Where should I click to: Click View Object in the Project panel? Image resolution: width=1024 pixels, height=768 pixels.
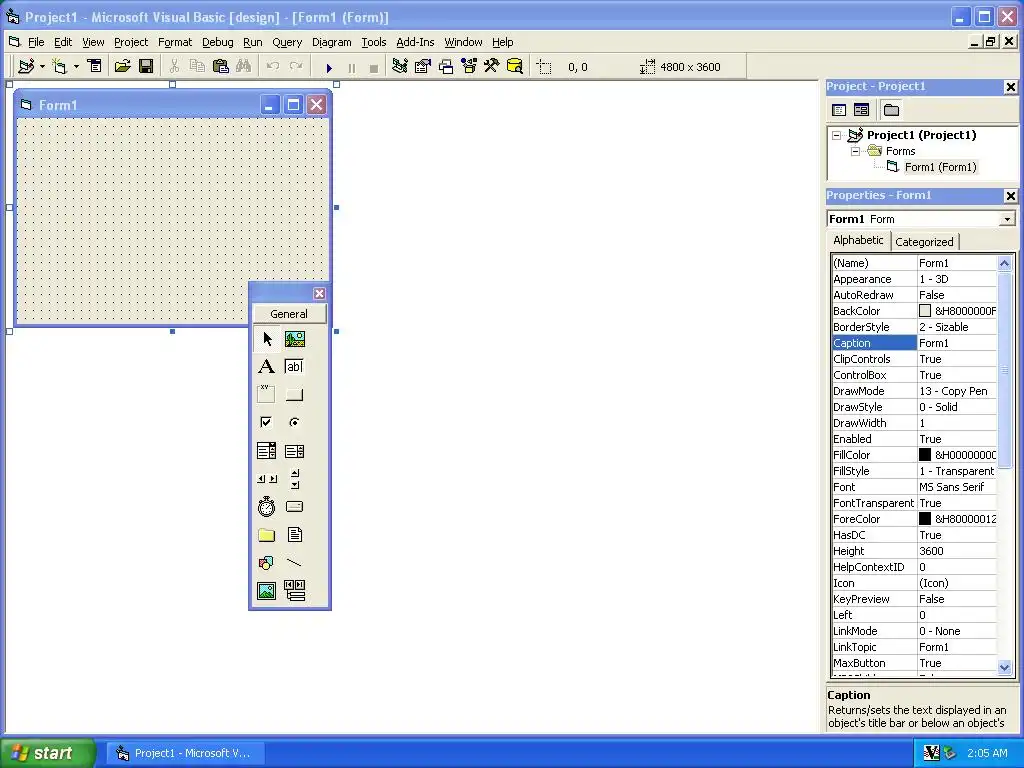tap(861, 110)
